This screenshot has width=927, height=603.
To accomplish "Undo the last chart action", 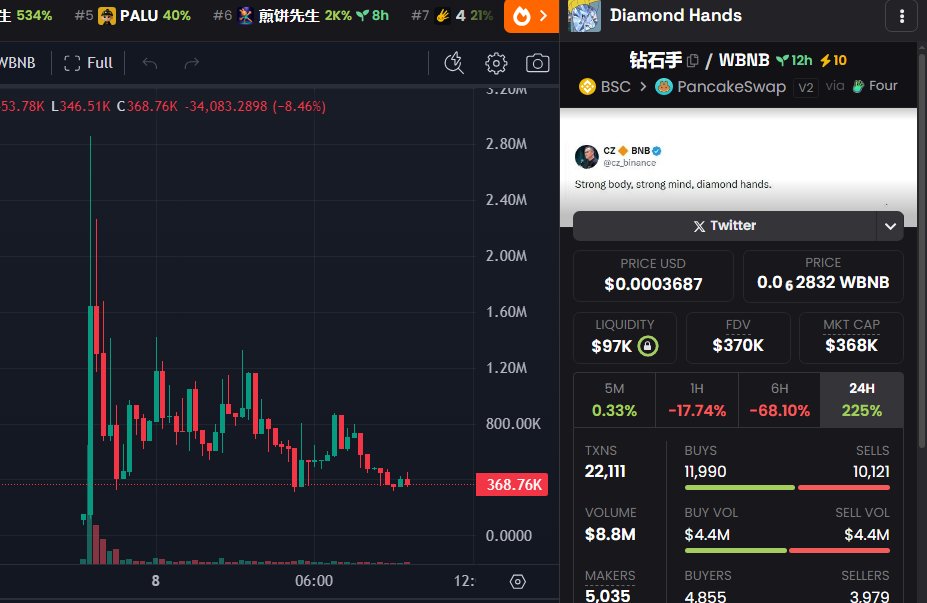I will point(150,63).
